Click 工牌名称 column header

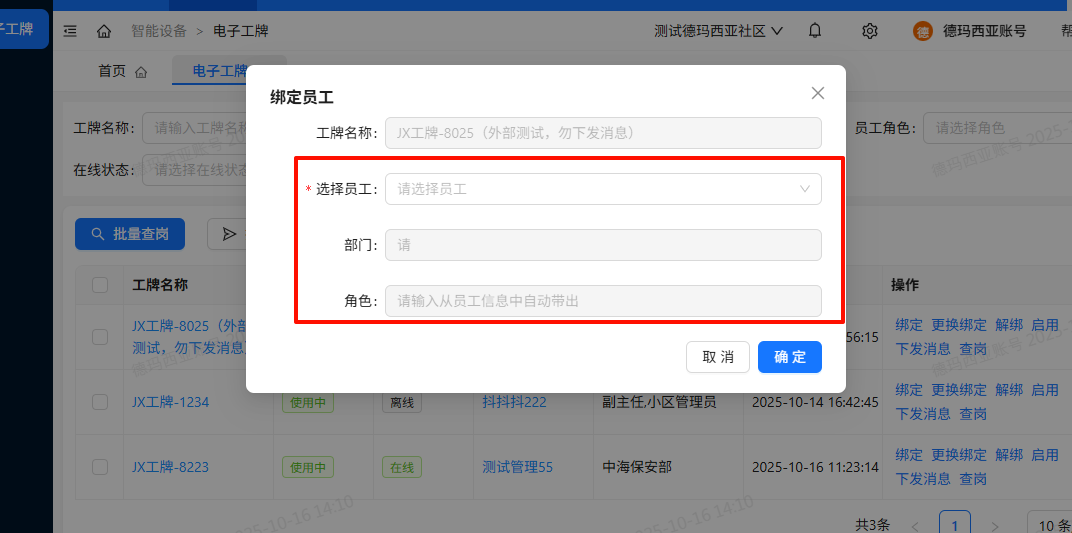point(160,285)
